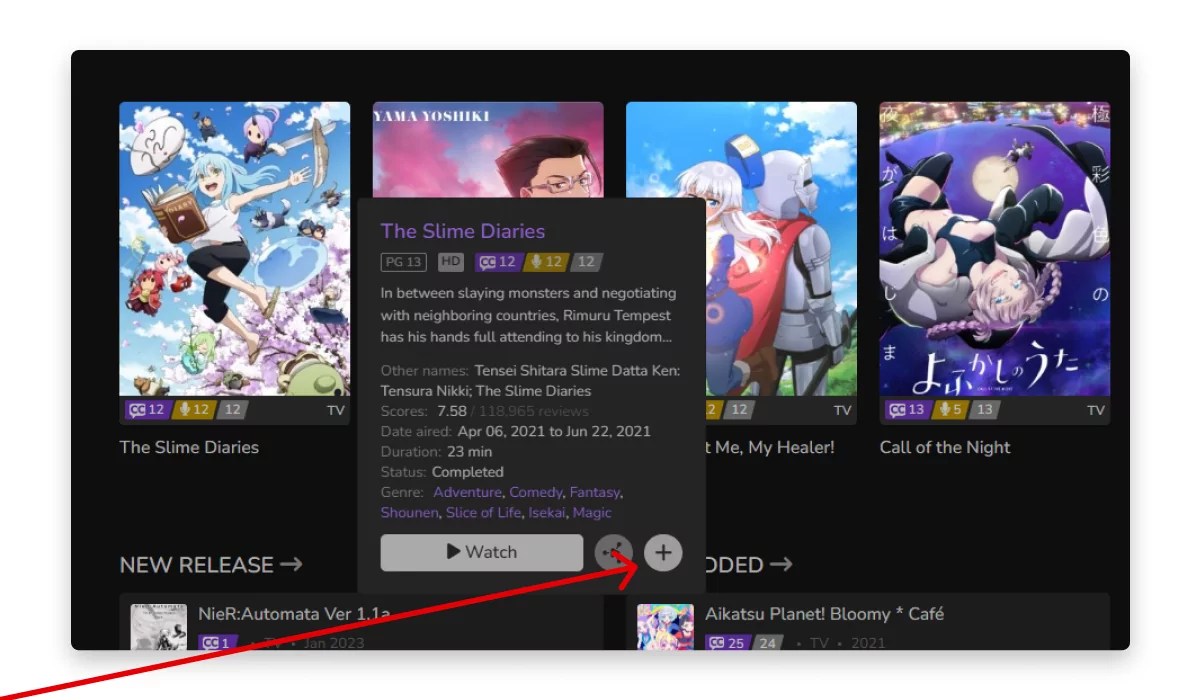Click the Completed status text
The width and height of the screenshot is (1200, 700).
468,472
